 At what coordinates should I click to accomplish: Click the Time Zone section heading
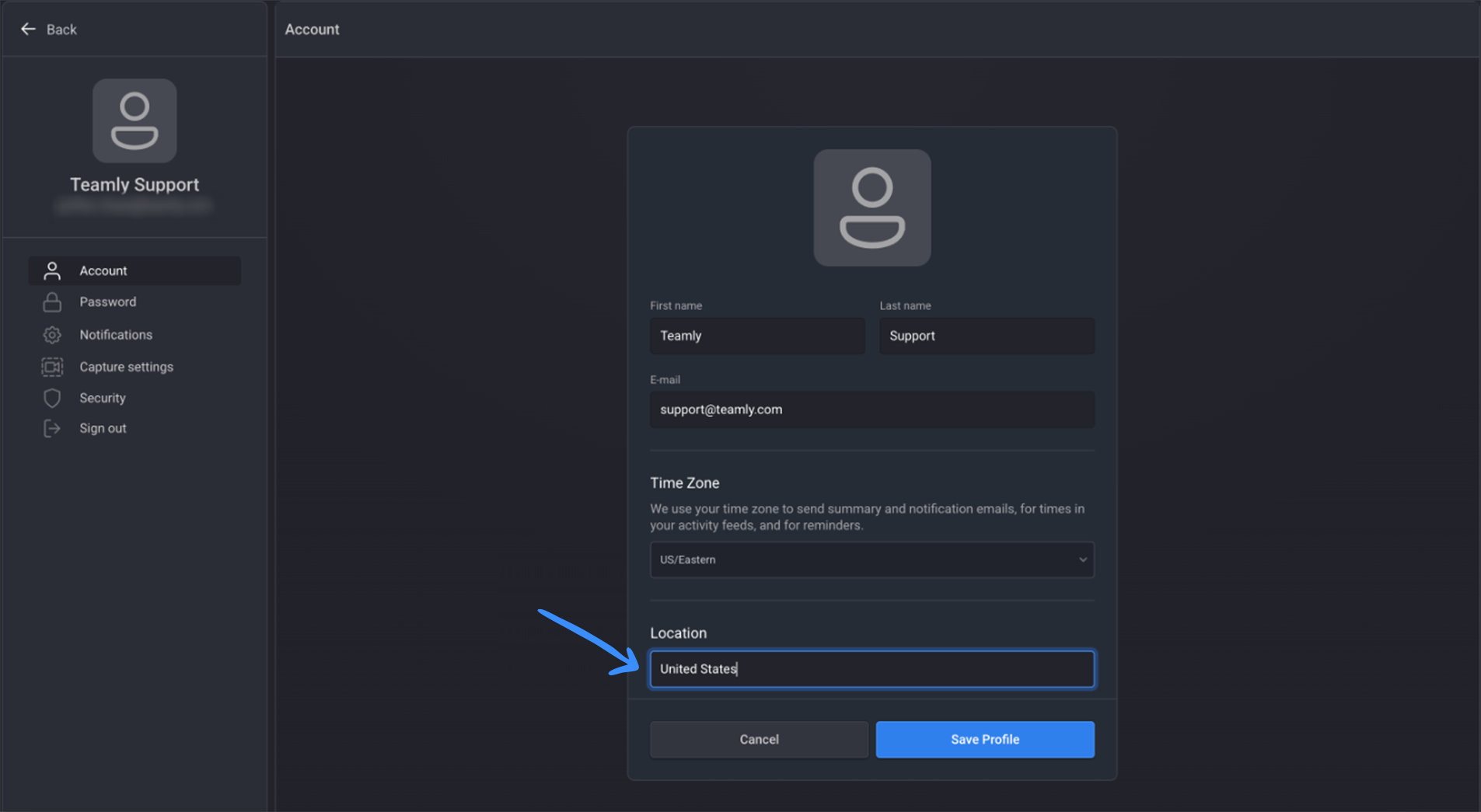685,483
